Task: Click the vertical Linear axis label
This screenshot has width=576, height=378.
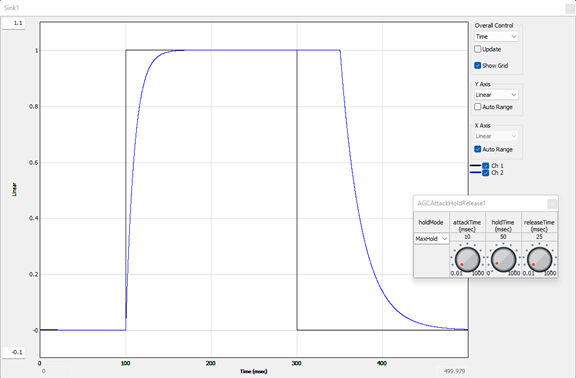Action: 14,189
